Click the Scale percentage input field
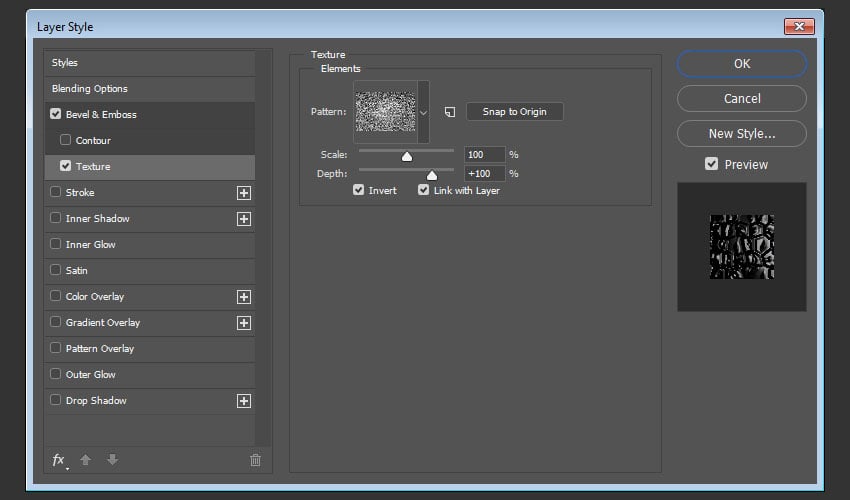 tap(485, 155)
